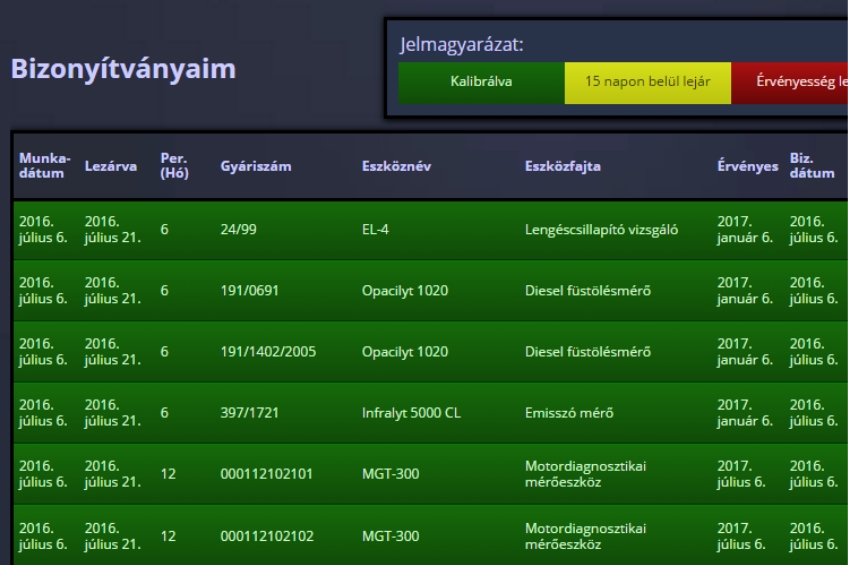Image resolution: width=848 pixels, height=565 pixels.
Task: Click validity date in EL-4 row
Action: tap(745, 229)
